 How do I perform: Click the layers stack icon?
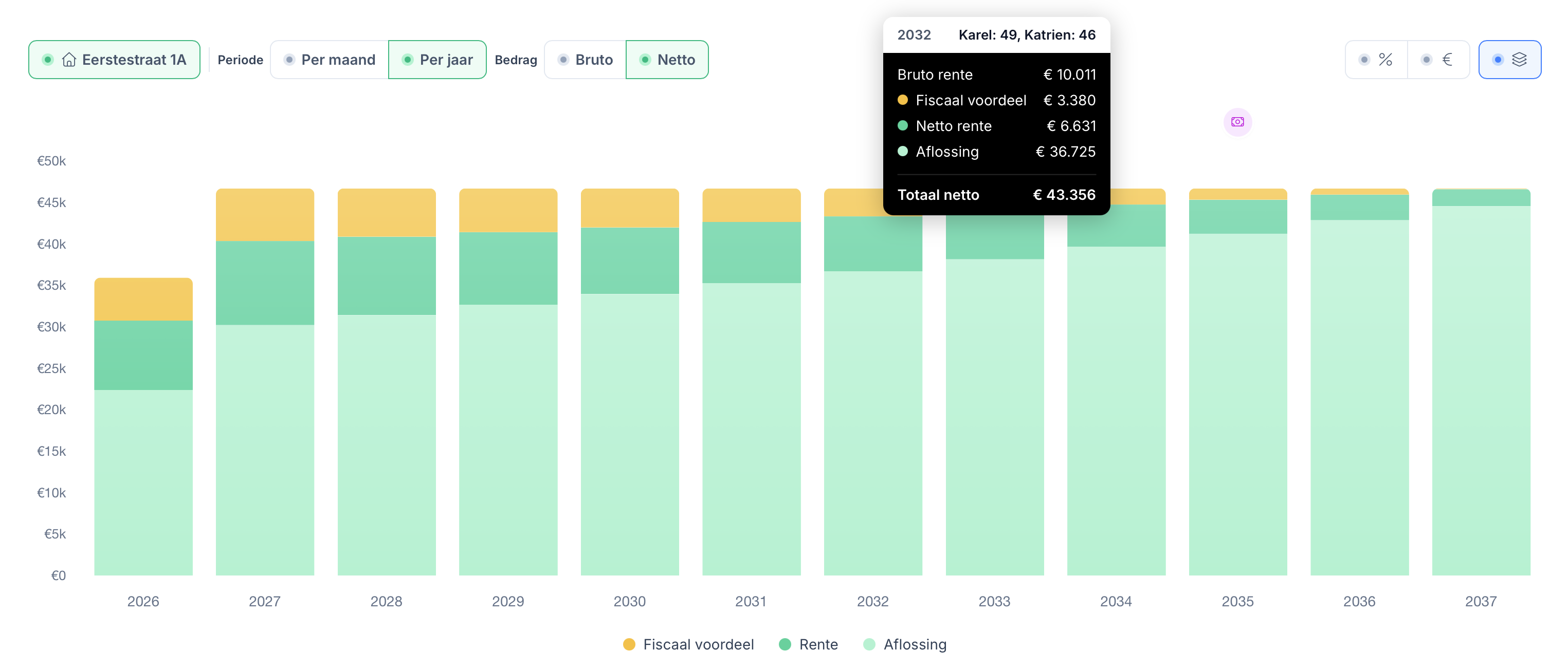click(1519, 60)
